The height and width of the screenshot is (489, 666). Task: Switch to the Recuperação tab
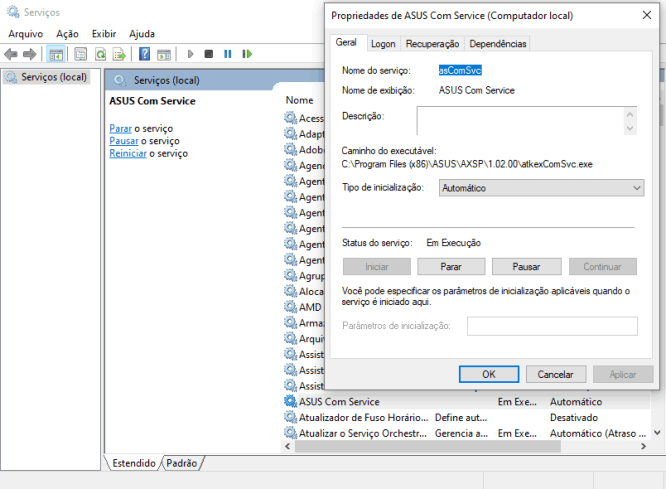click(432, 44)
